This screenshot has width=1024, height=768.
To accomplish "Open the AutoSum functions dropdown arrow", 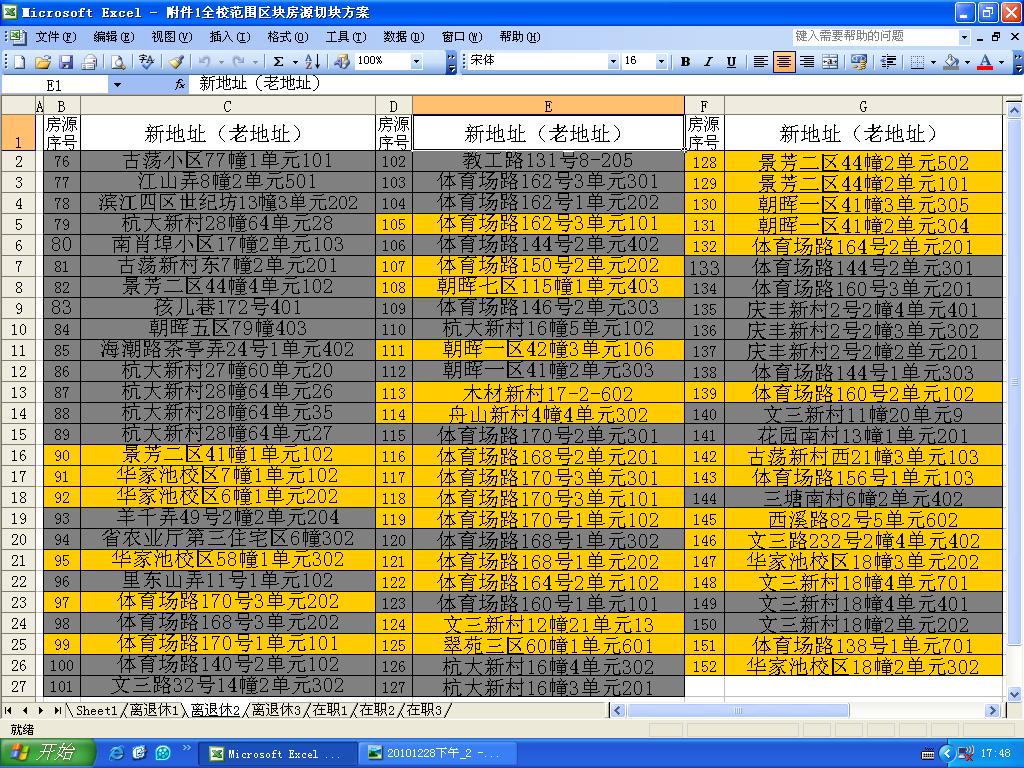I will point(295,61).
